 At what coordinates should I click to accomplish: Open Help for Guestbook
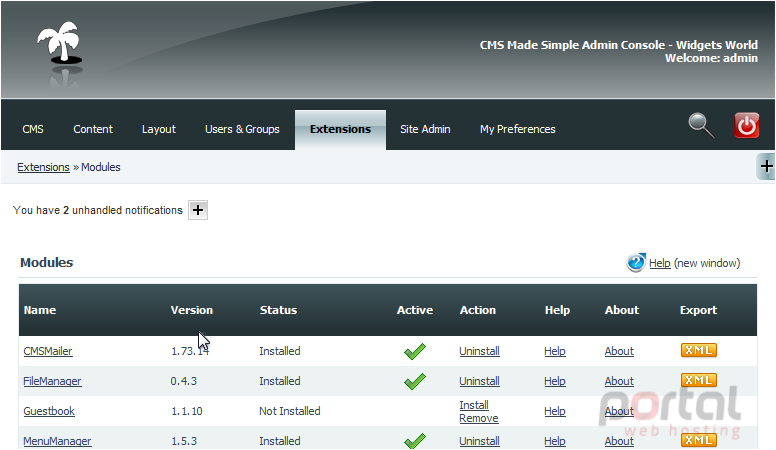[555, 411]
